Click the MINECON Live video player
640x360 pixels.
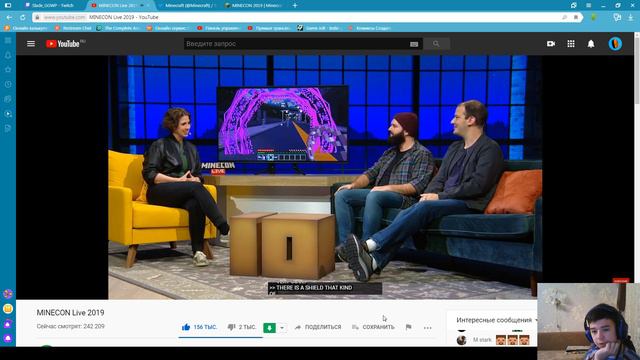(325, 177)
